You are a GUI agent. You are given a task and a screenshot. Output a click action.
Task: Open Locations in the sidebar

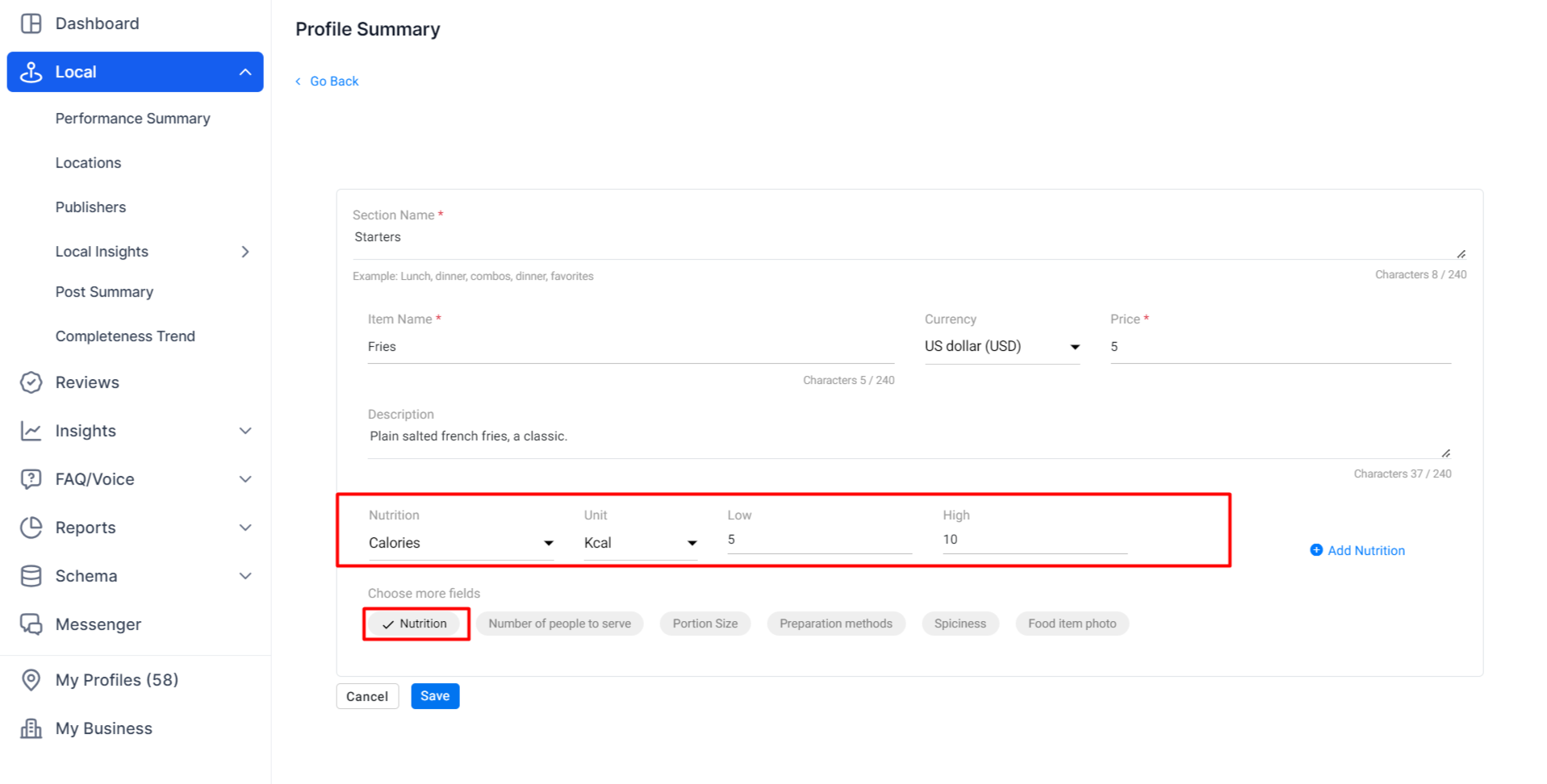[x=88, y=163]
